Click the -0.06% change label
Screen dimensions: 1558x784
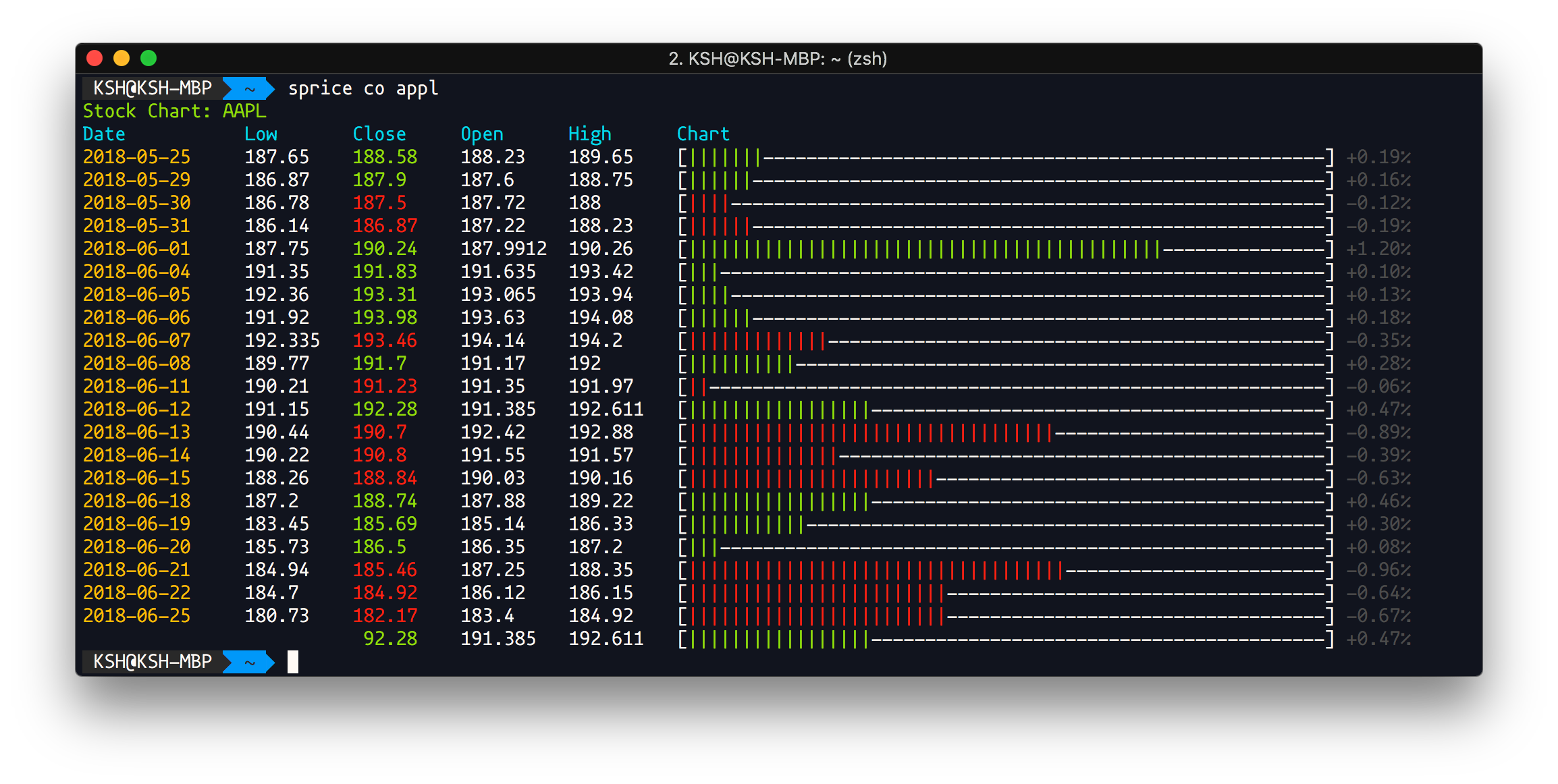1378,387
